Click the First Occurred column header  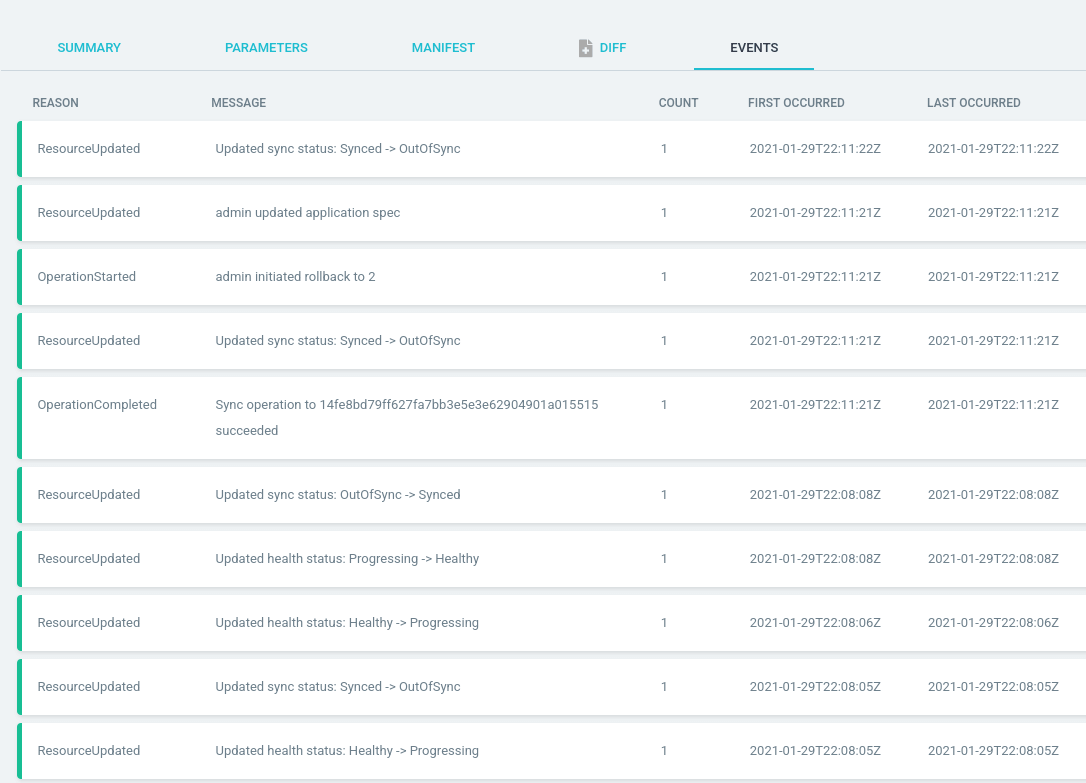click(x=796, y=102)
